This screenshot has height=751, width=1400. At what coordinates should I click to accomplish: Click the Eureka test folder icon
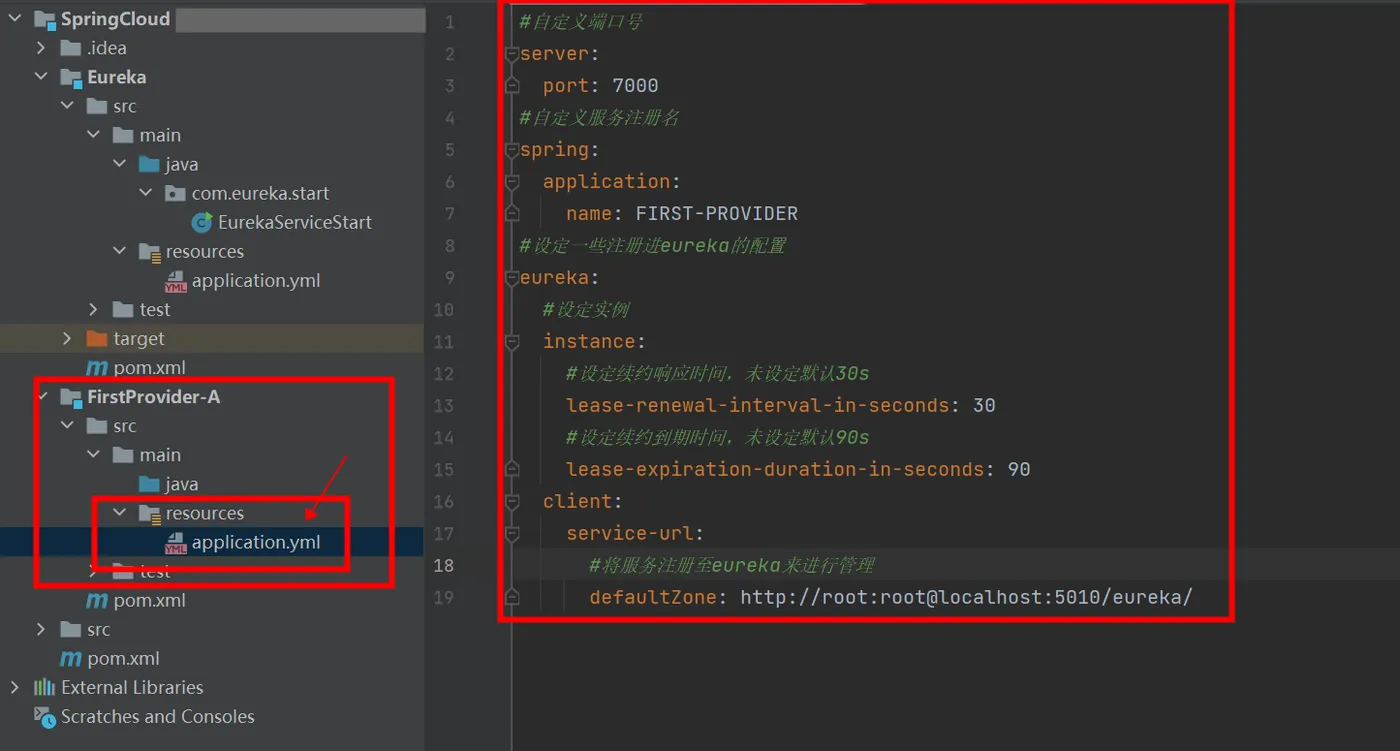pyautogui.click(x=123, y=310)
